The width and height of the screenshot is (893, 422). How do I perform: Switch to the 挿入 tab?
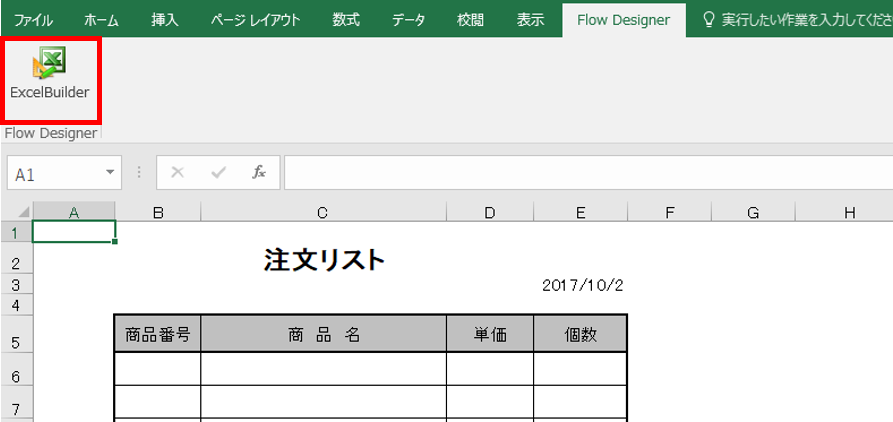click(165, 21)
